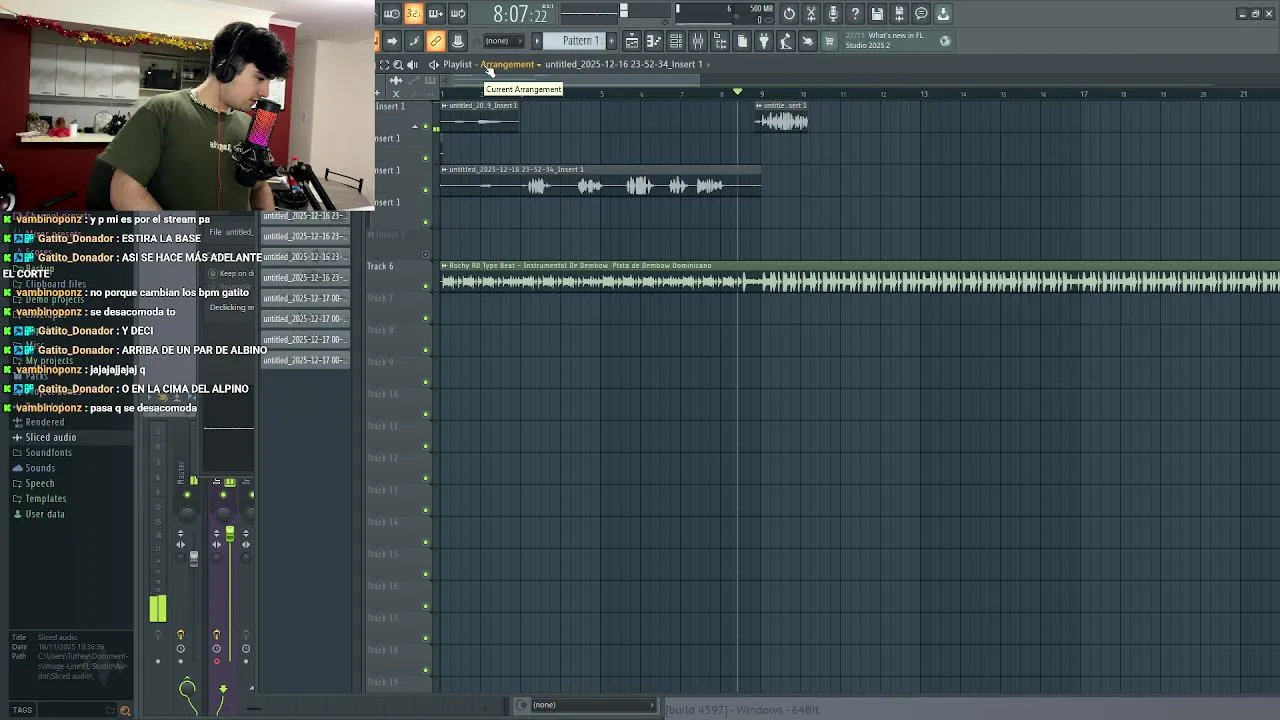This screenshot has width=1280, height=720.
Task: Click the Playlist title label
Action: [457, 64]
